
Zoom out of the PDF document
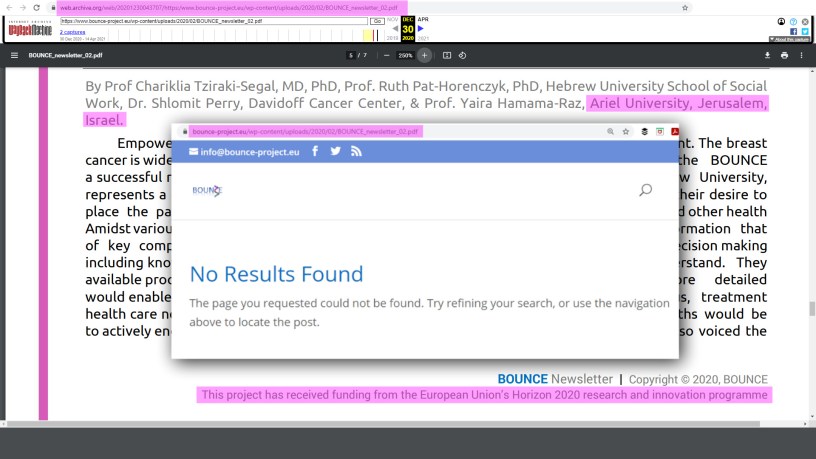point(386,54)
